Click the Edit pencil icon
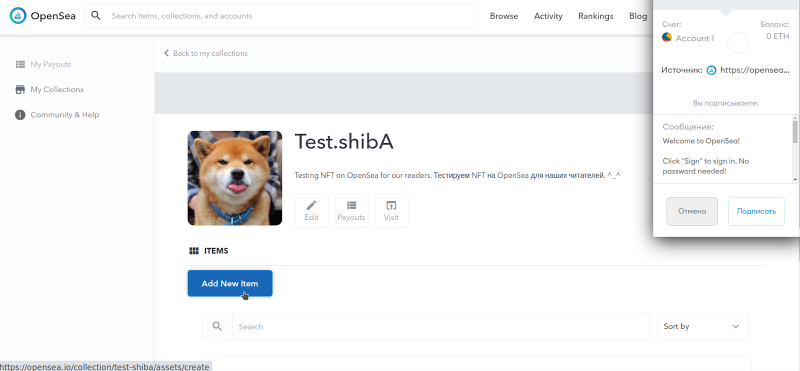800x371 pixels. point(311,205)
